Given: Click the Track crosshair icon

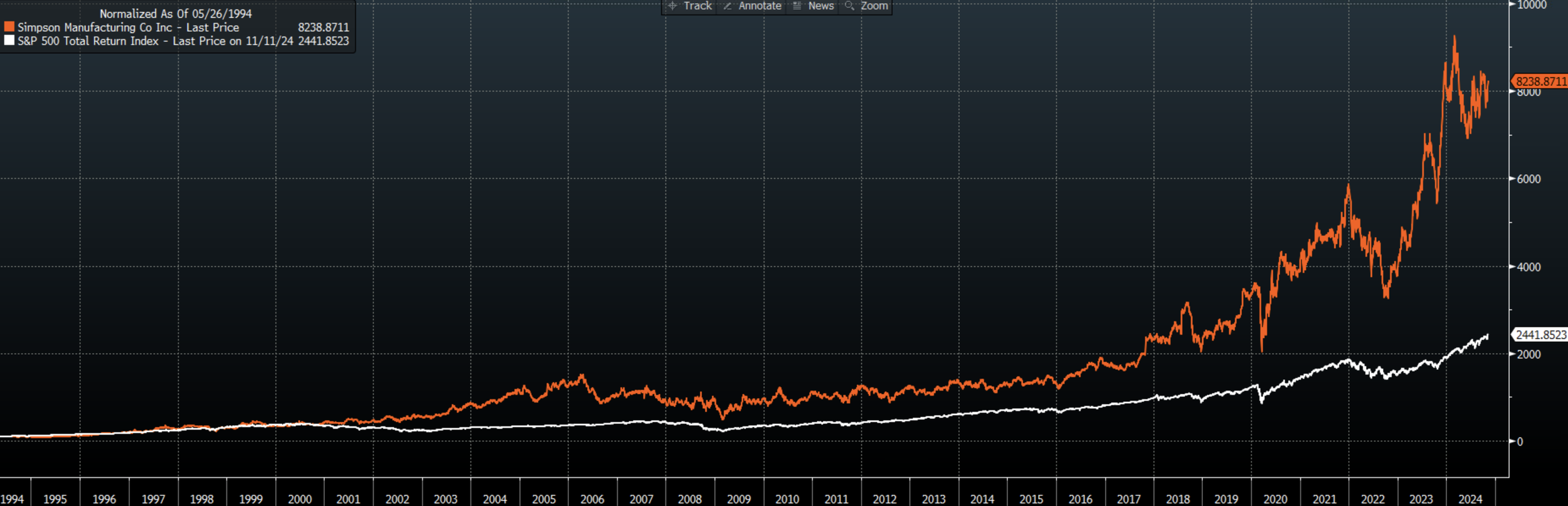Looking at the screenshot, I should click(x=672, y=6).
